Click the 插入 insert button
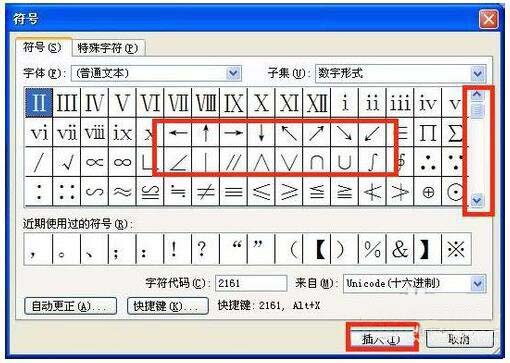Screen dimensions: 510x363 coord(381,339)
